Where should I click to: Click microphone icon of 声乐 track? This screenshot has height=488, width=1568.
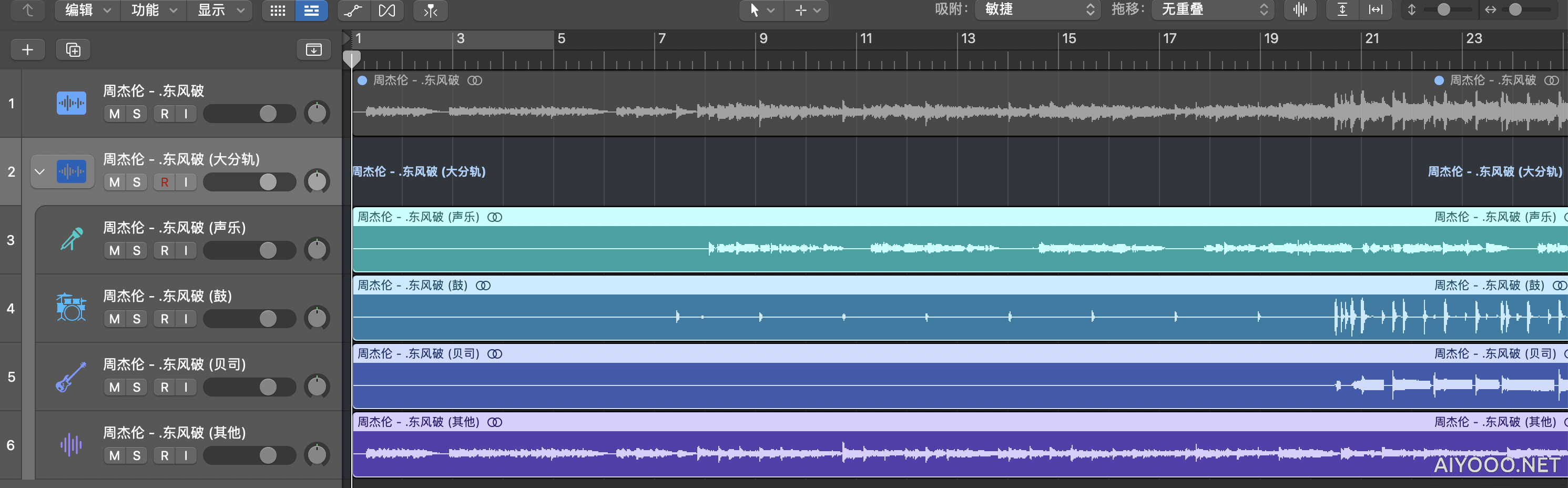(71, 239)
